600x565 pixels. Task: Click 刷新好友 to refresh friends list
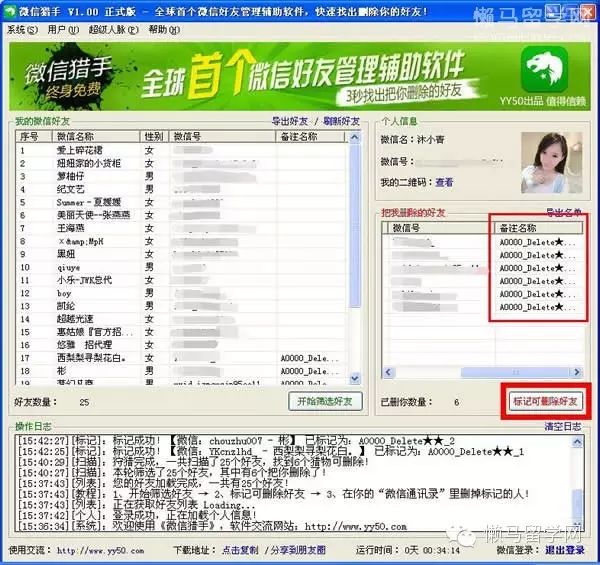(340, 121)
